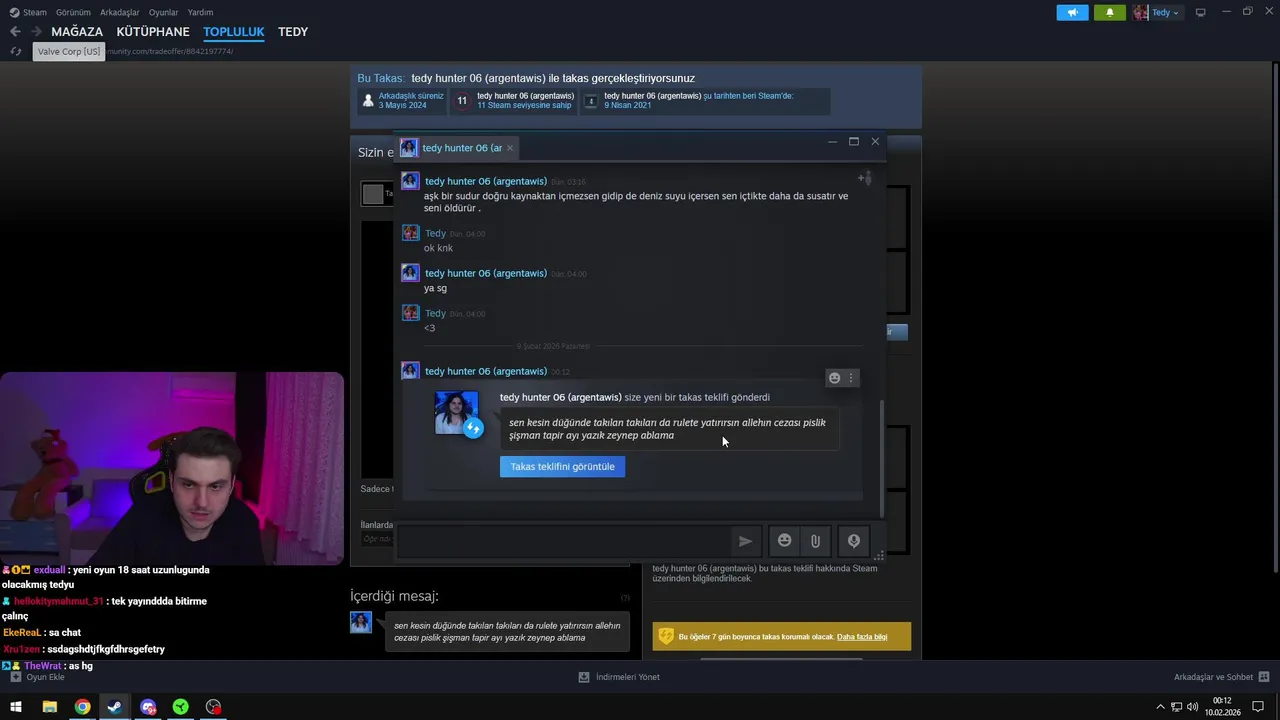This screenshot has height=720, width=1280.
Task: Open the Oyunlar menu
Action: click(x=163, y=13)
